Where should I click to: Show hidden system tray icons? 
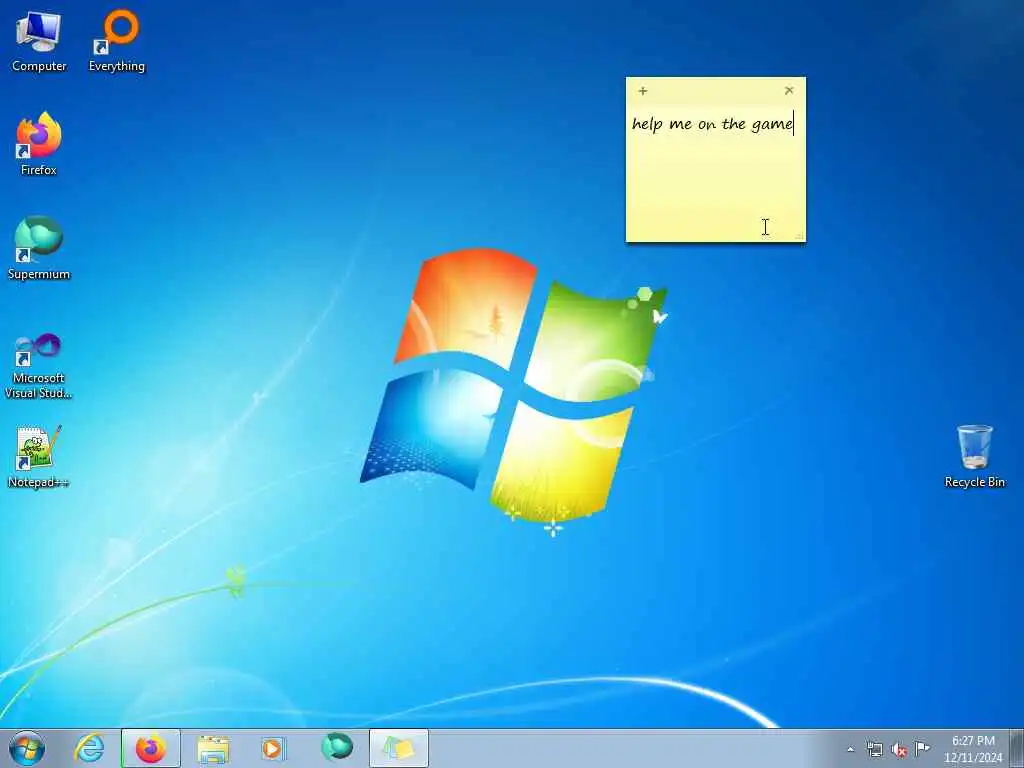(x=850, y=749)
